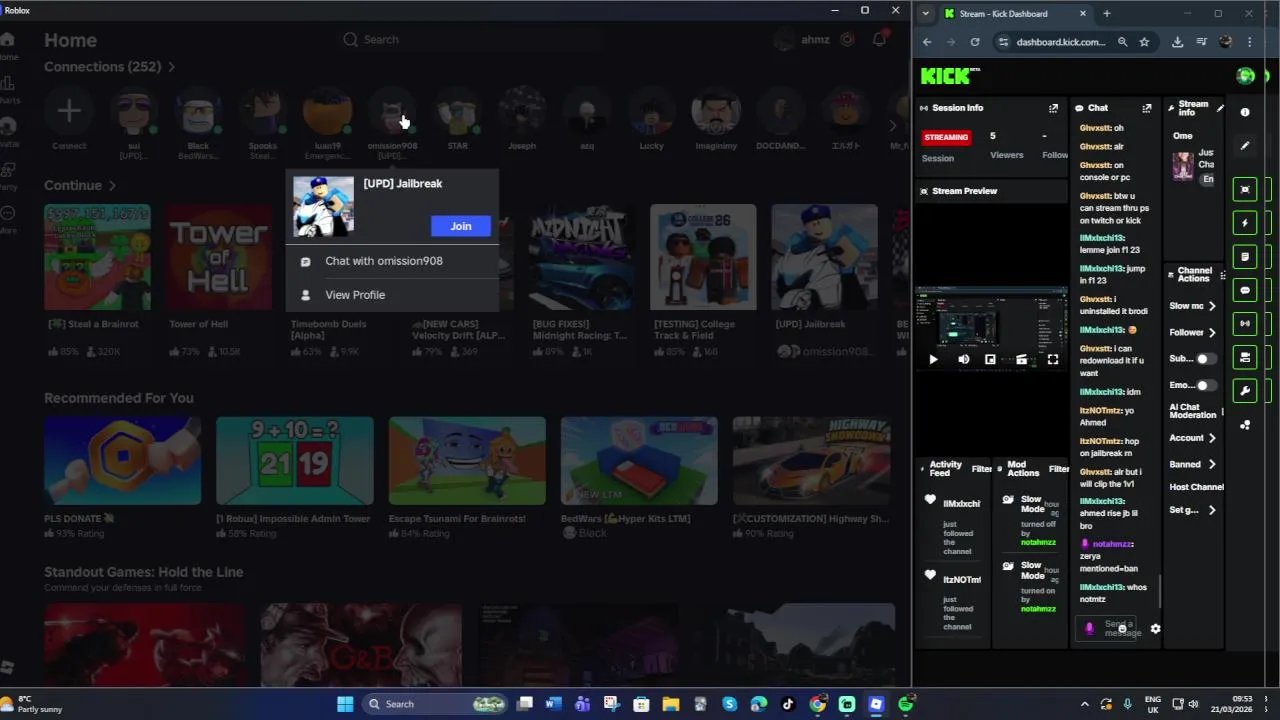
Task: Play the stream preview
Action: coord(934,360)
